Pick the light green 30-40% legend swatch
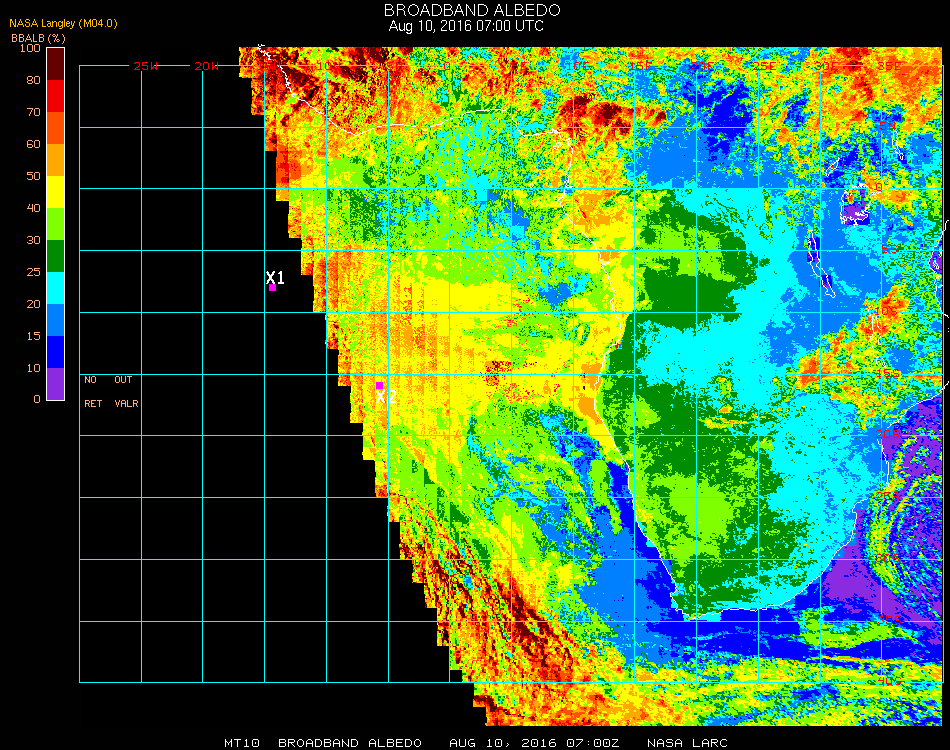The height and width of the screenshot is (750, 950). pos(56,224)
